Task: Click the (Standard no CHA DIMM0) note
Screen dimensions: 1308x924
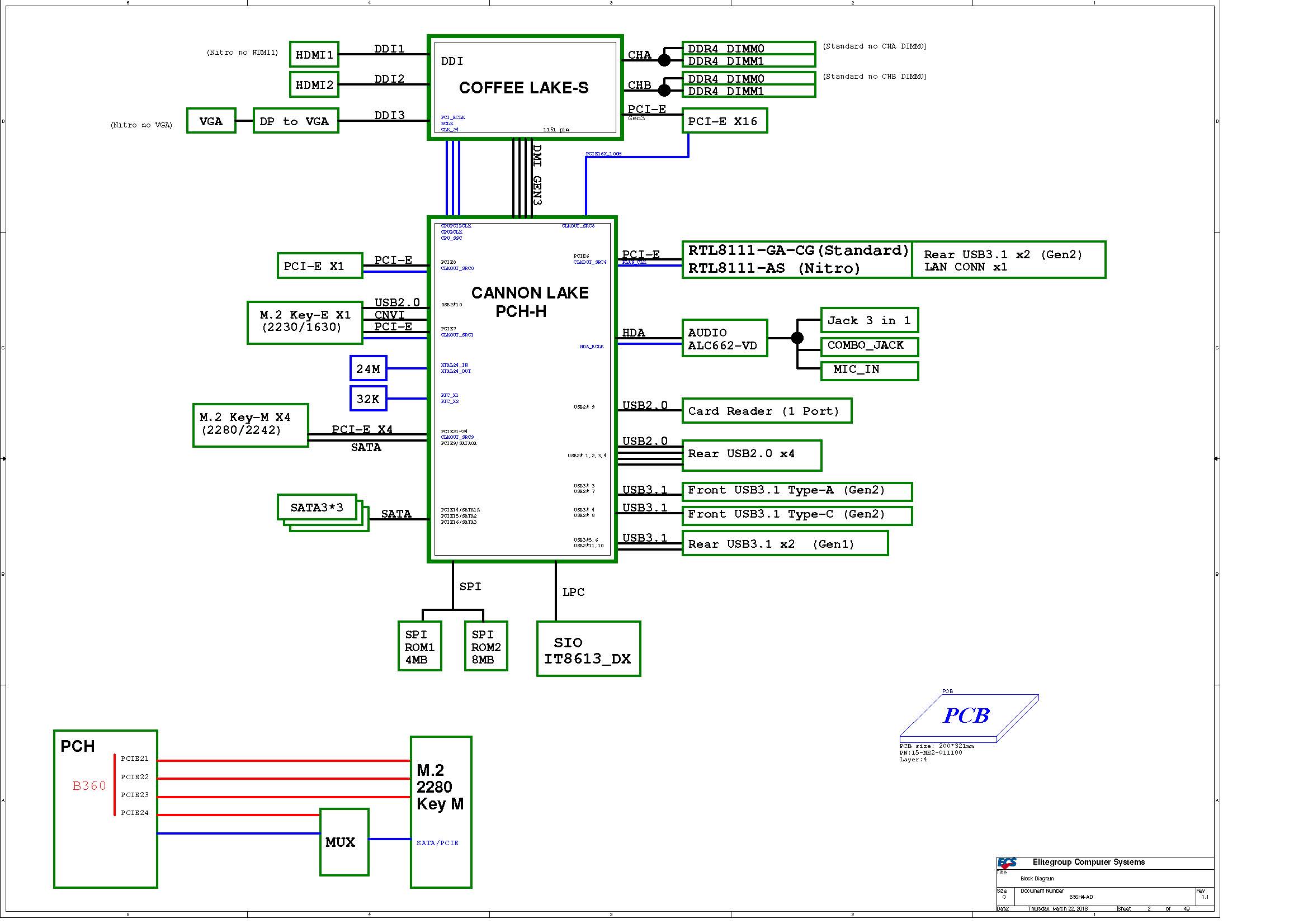Action: point(875,46)
